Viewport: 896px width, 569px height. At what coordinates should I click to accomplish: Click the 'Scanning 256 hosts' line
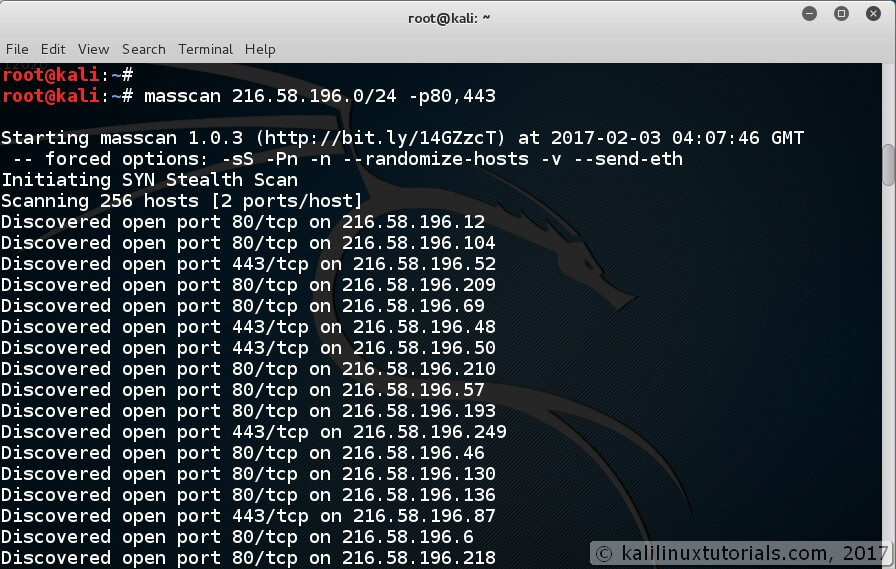pos(182,201)
